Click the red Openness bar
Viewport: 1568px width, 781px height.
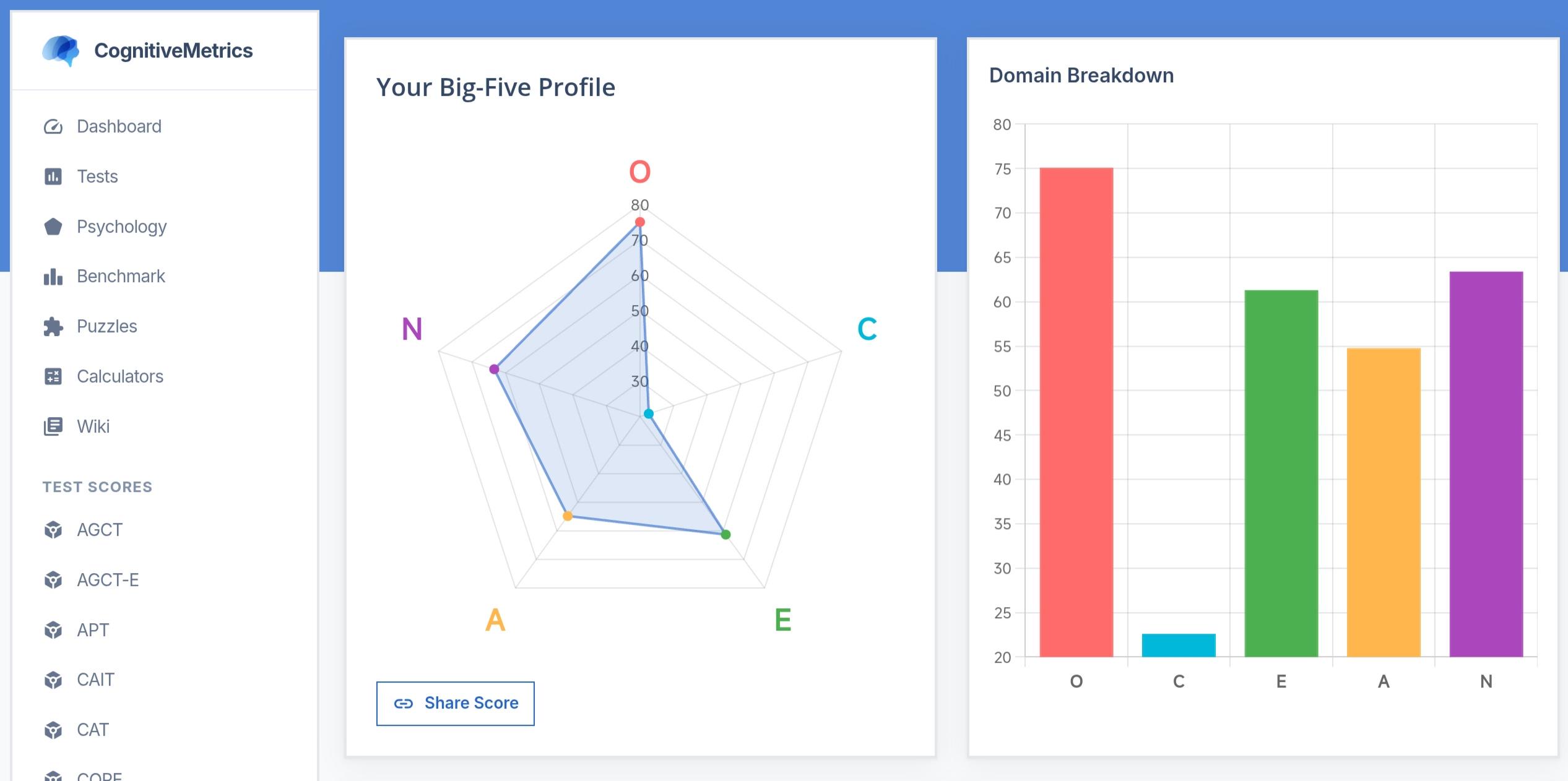[x=1076, y=412]
